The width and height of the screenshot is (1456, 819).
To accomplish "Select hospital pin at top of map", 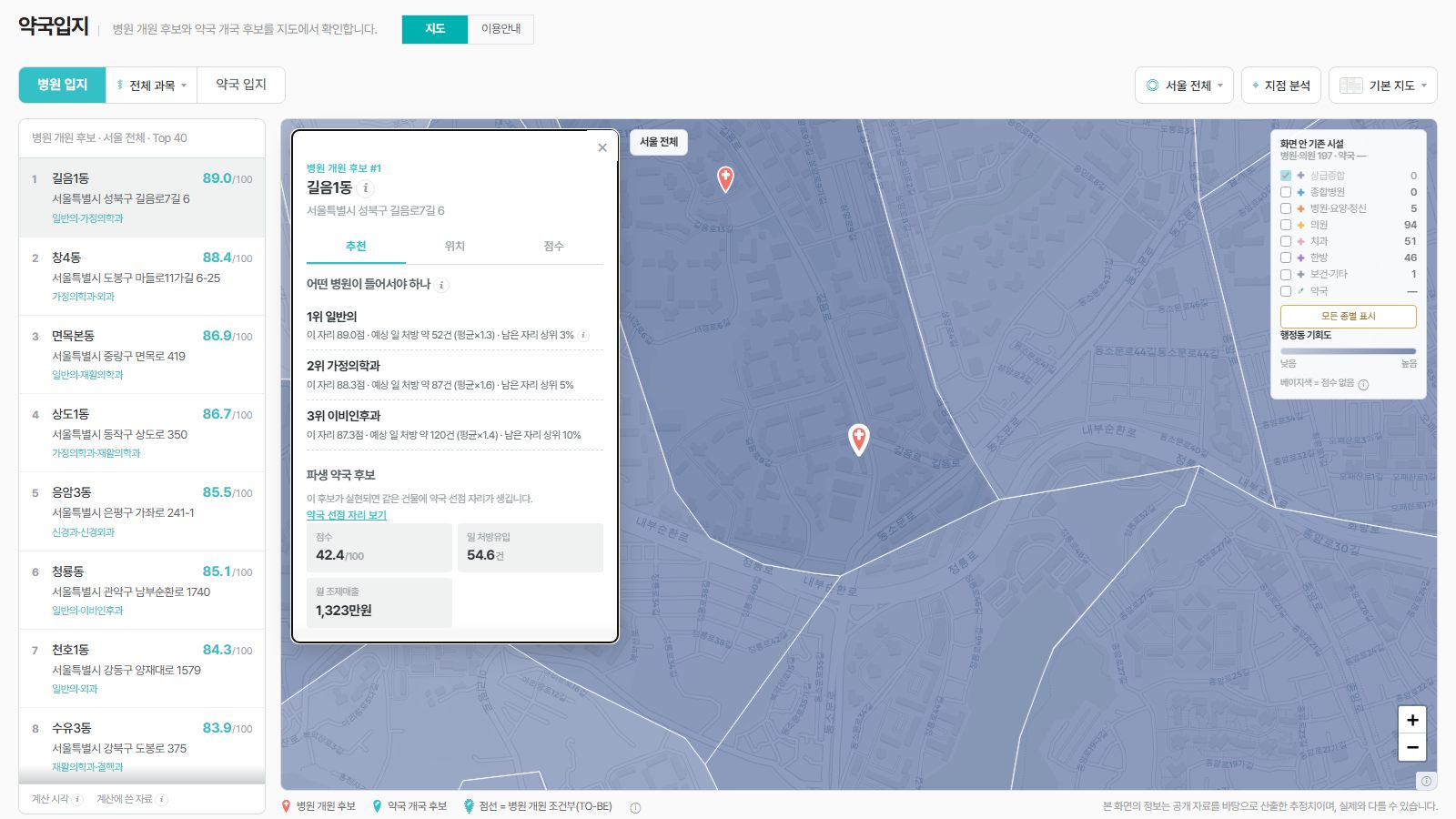I will [725, 178].
